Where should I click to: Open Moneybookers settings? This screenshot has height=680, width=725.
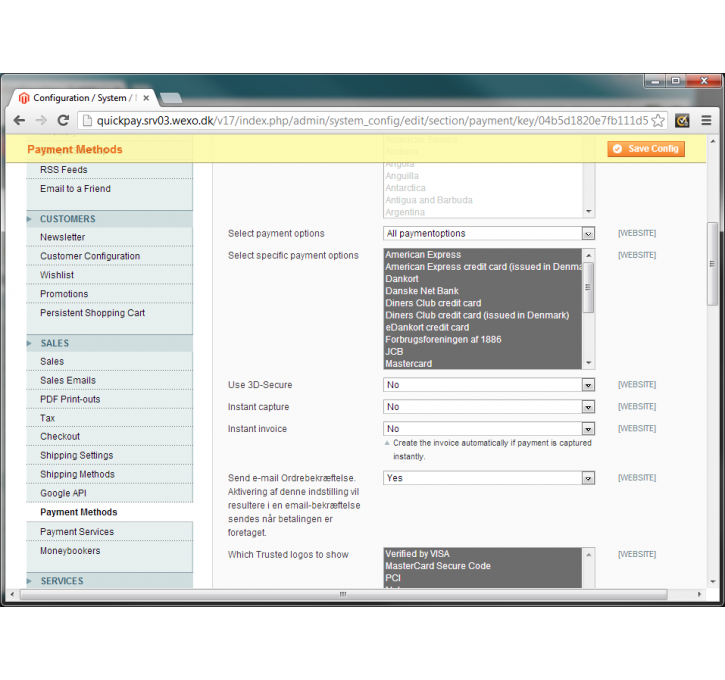coord(70,551)
